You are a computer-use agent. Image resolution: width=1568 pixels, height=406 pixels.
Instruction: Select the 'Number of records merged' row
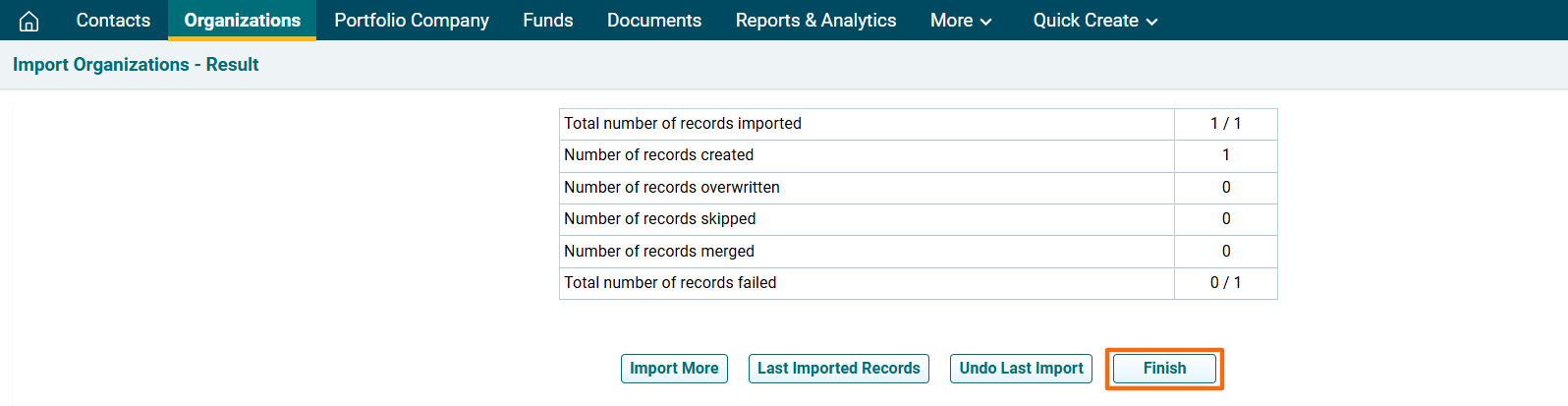[659, 252]
